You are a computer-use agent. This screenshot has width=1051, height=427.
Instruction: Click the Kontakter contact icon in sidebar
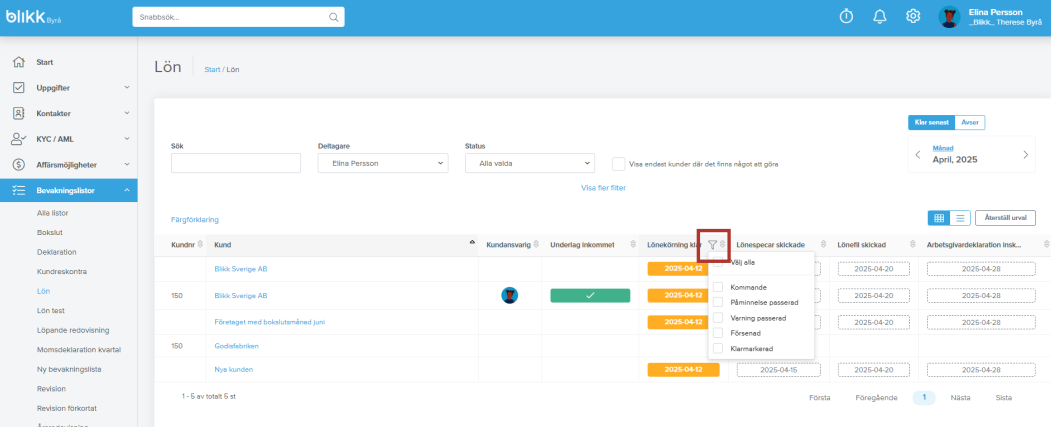(19, 113)
